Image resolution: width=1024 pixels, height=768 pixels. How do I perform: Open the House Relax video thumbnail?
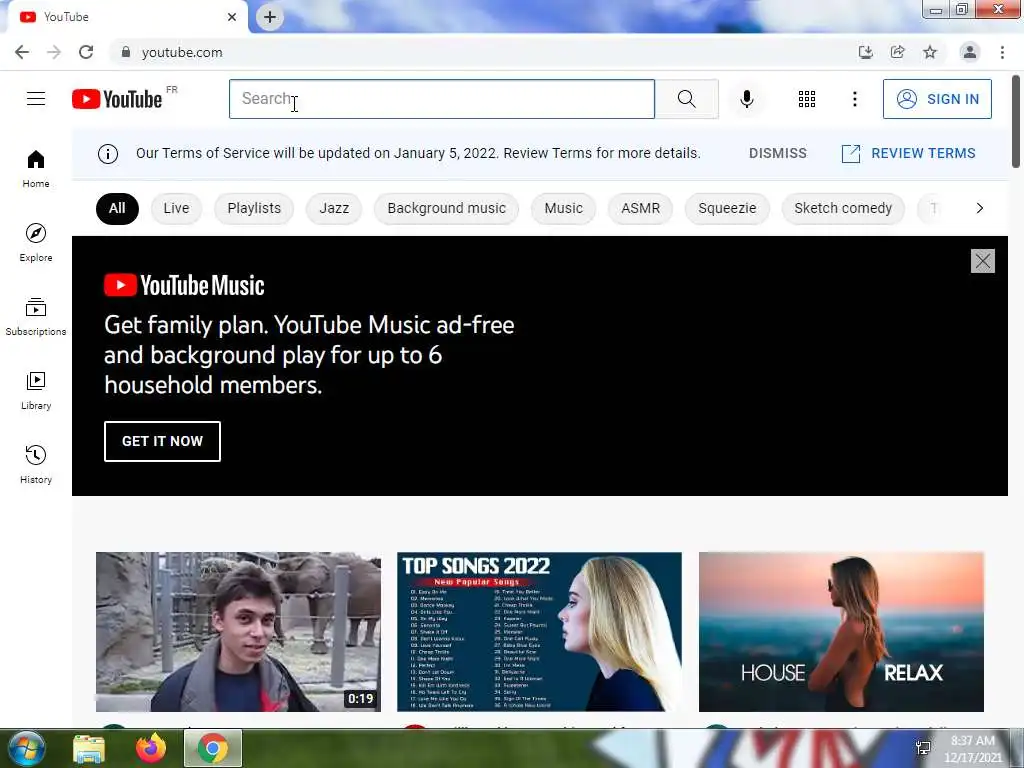point(841,632)
